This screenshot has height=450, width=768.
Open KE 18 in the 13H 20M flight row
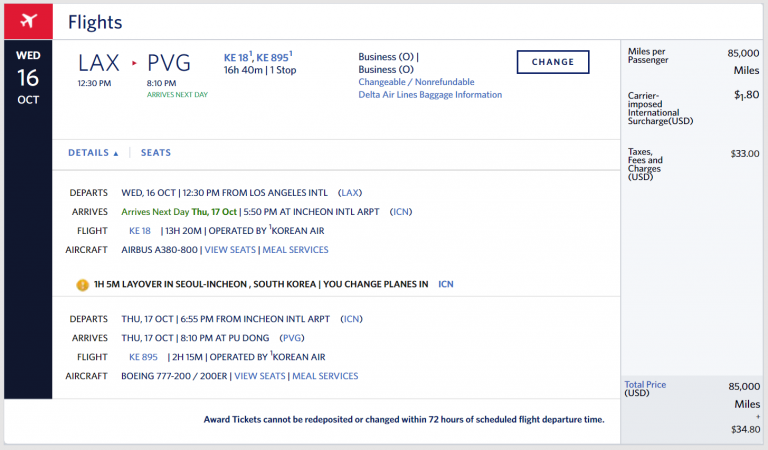140,230
